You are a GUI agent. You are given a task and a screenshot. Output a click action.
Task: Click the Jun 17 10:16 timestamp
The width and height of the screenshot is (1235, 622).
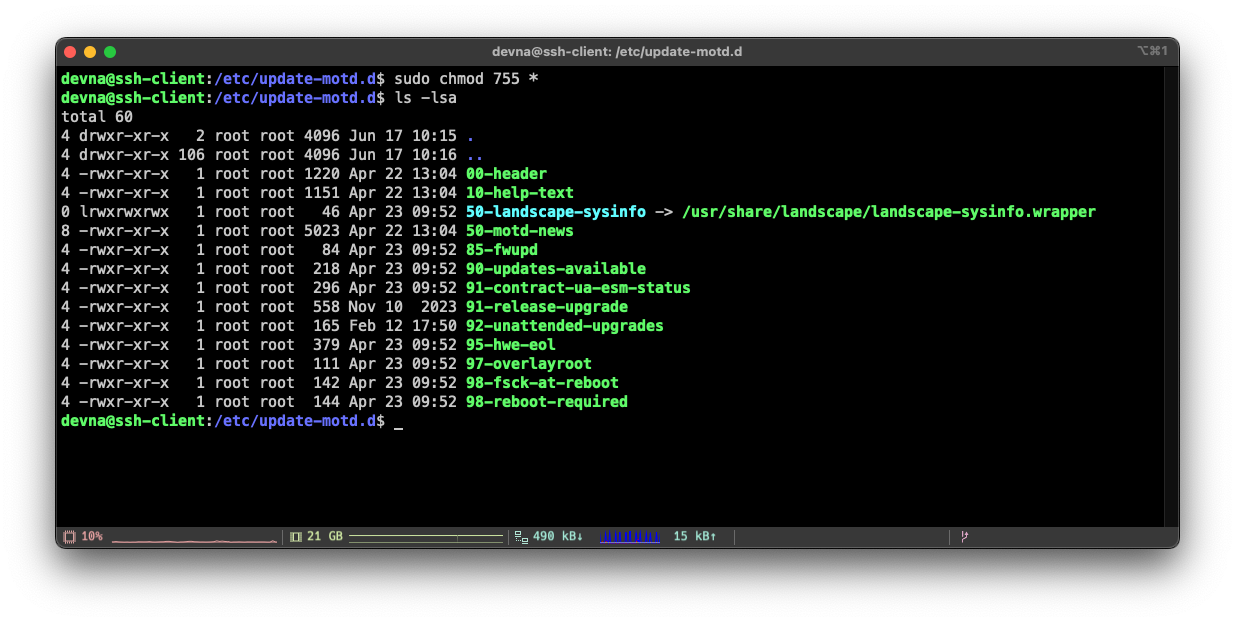[x=403, y=155]
